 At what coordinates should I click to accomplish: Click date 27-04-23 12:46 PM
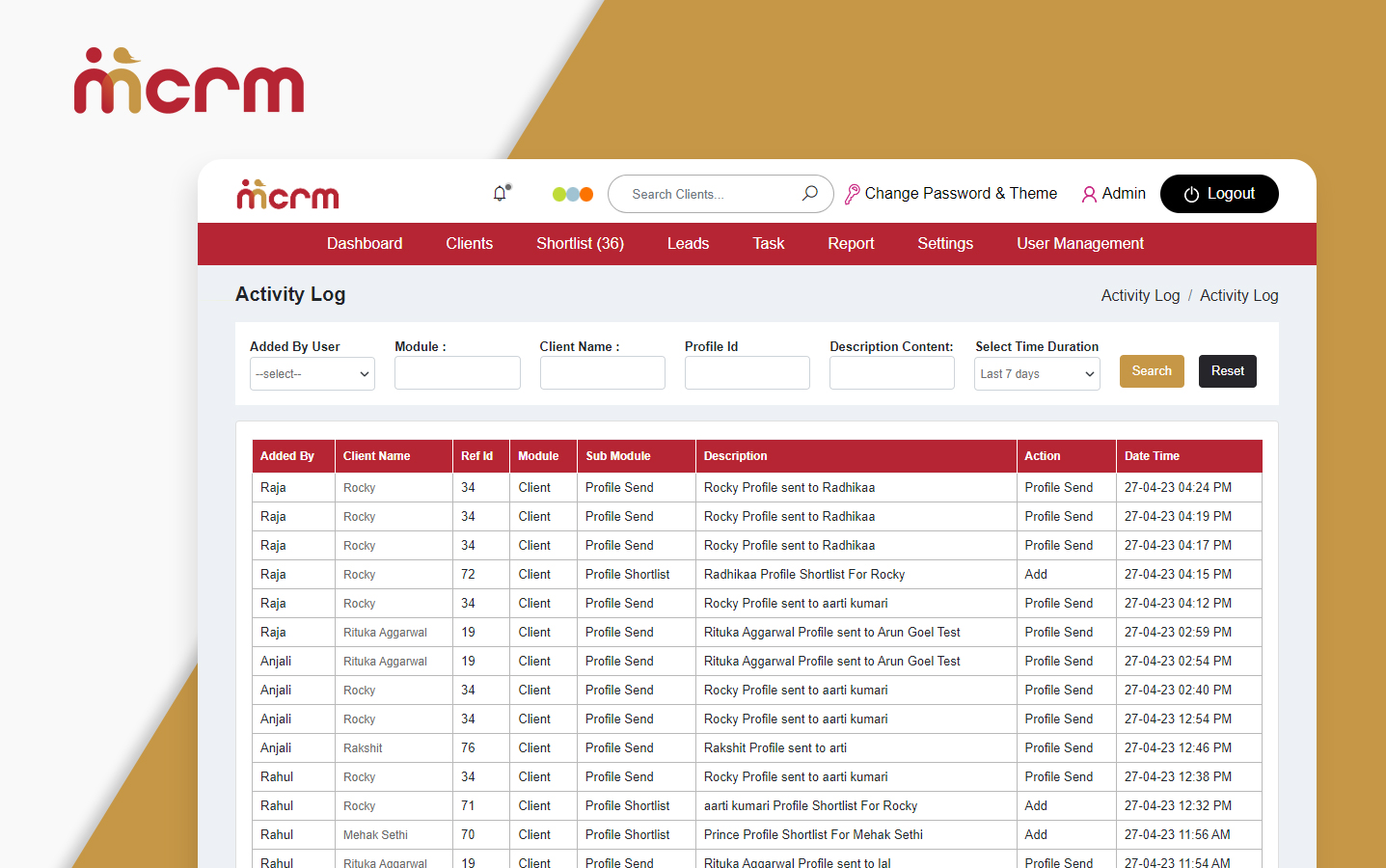pos(1178,747)
